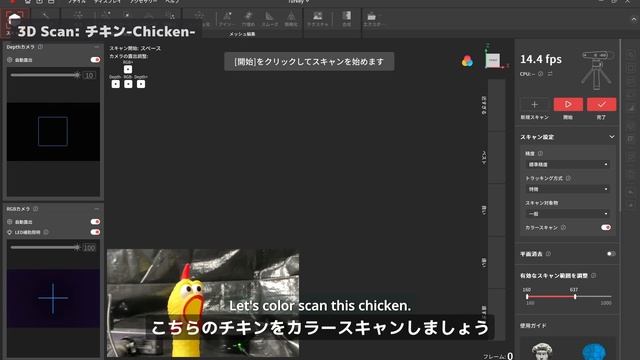Open the export (エクスポート) tool
This screenshot has width=640, height=360.
[372, 19]
